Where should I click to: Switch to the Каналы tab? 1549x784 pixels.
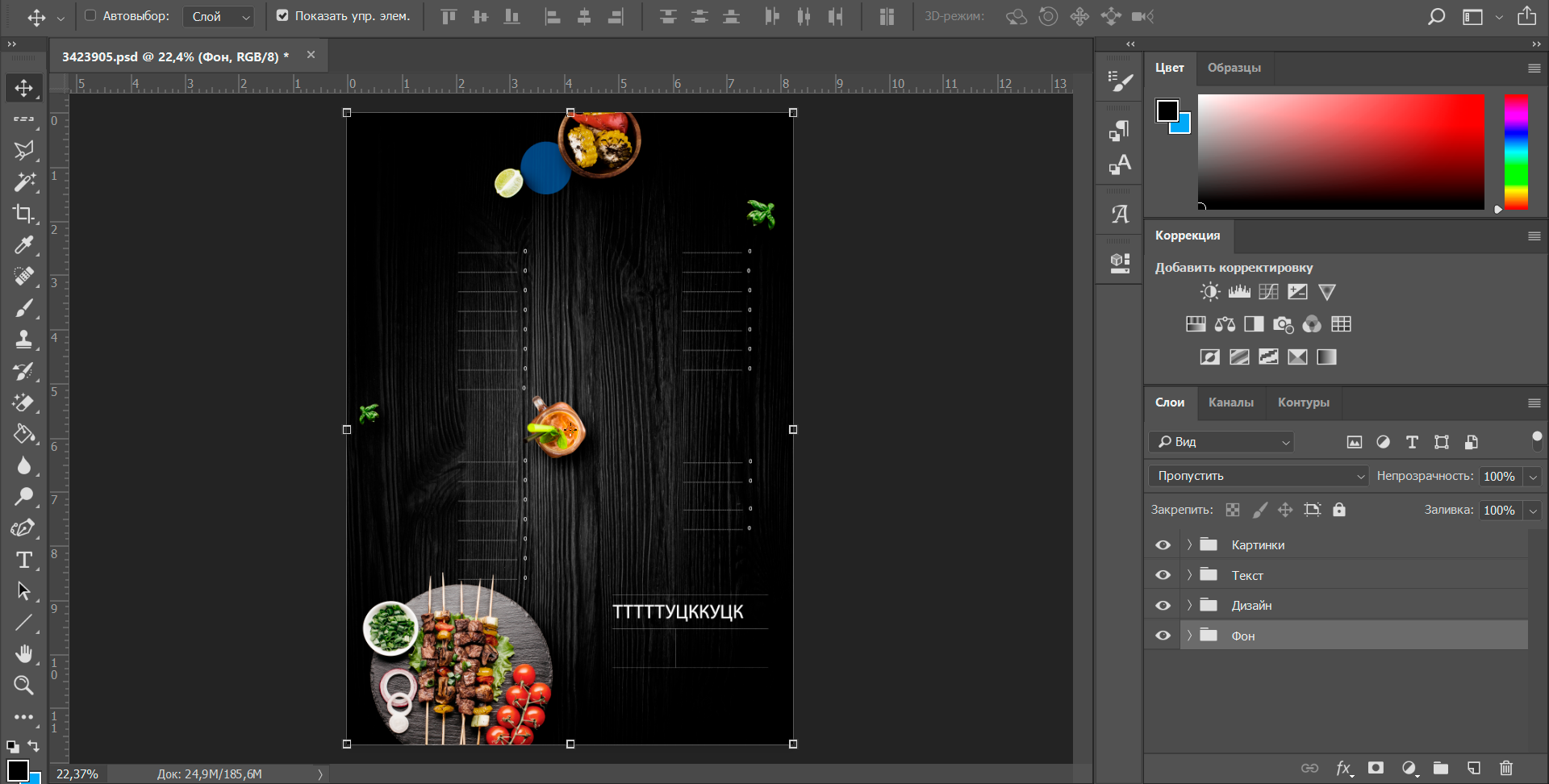(1230, 402)
